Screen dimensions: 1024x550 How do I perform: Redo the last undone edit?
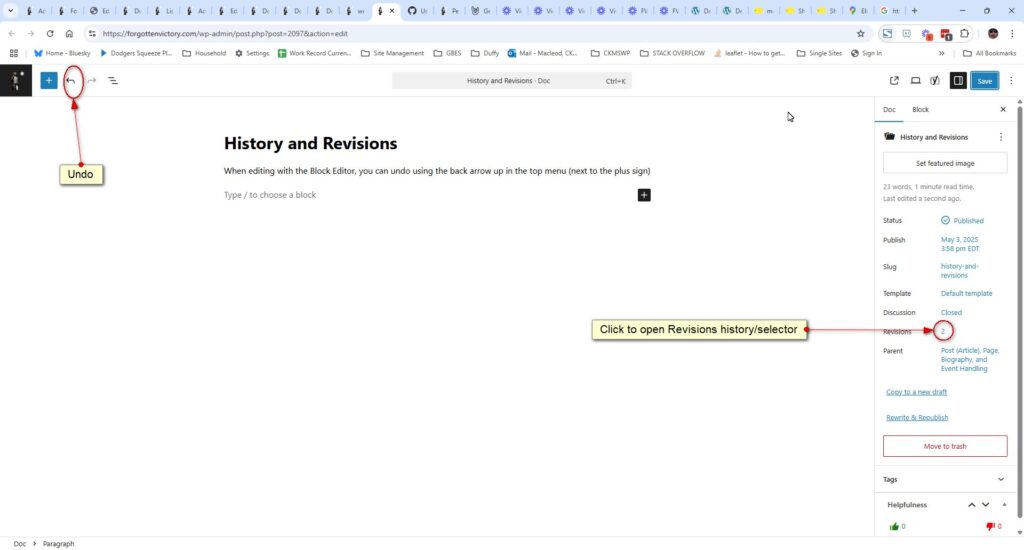(91, 80)
